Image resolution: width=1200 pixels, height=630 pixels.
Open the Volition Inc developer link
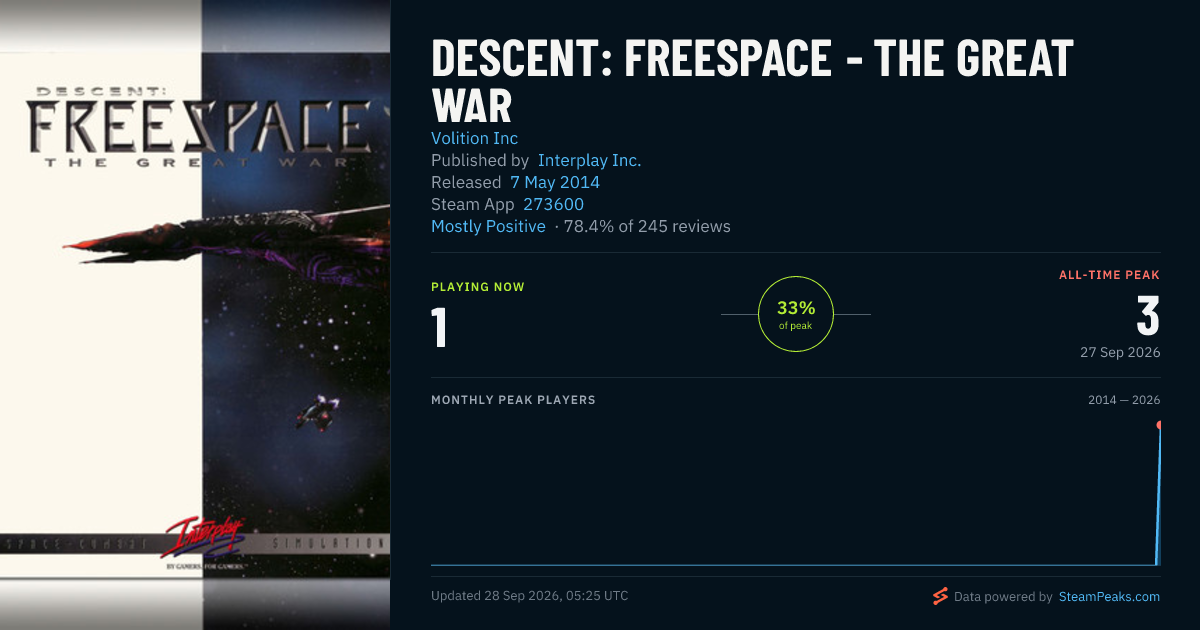click(474, 138)
